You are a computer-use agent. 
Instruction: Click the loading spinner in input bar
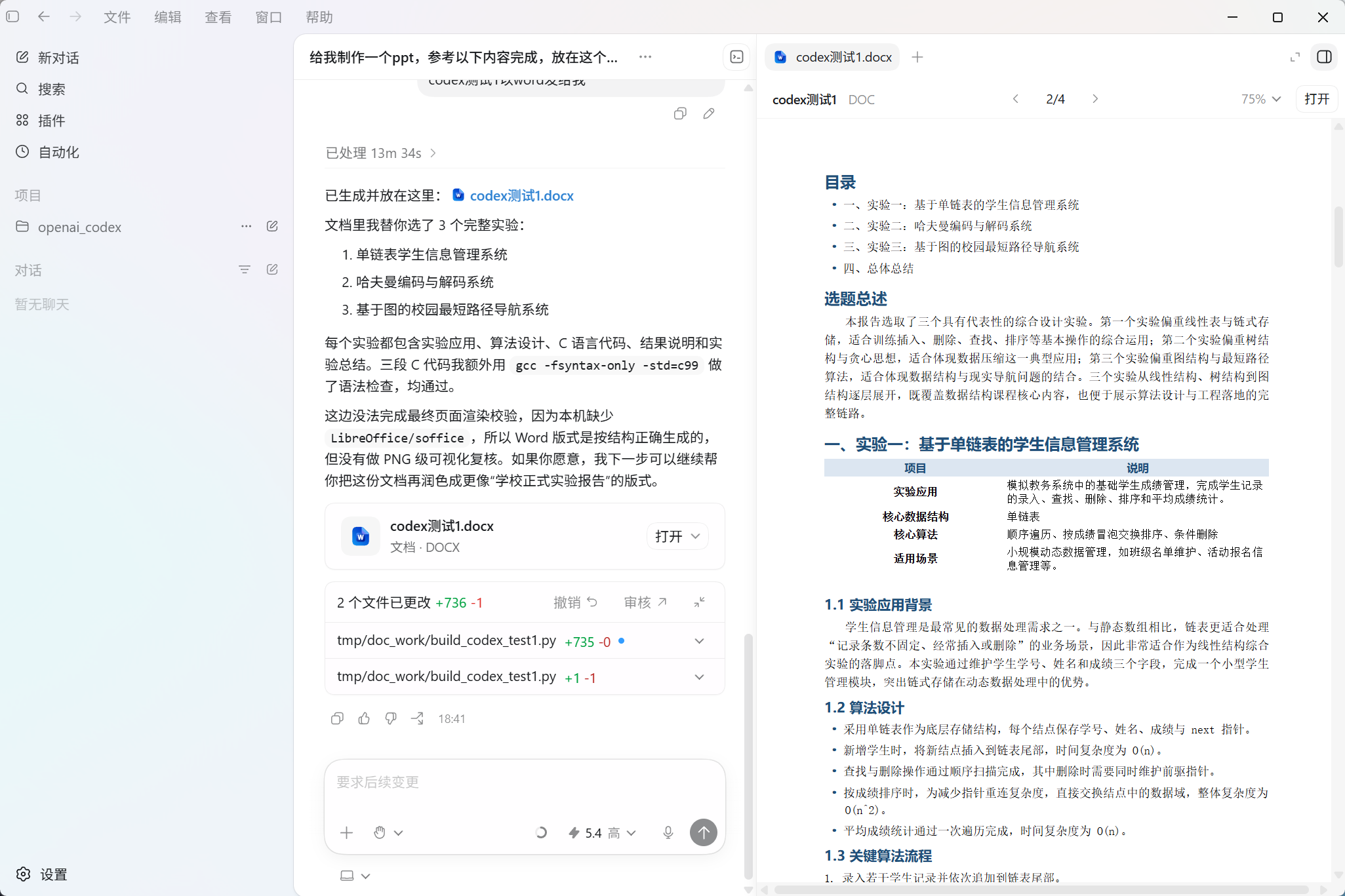[x=540, y=832]
